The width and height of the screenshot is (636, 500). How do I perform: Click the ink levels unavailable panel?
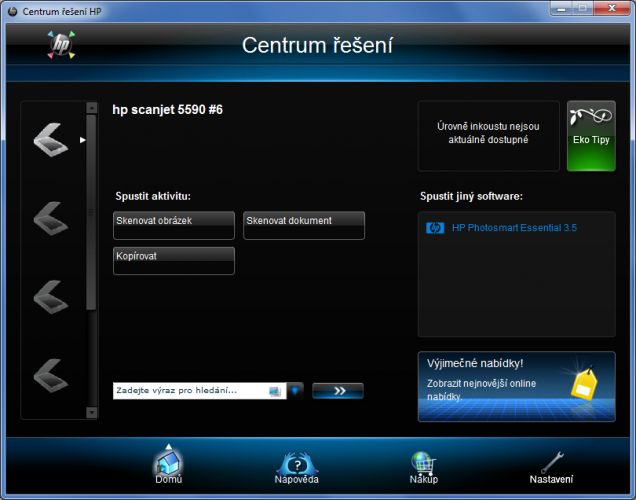tap(488, 136)
